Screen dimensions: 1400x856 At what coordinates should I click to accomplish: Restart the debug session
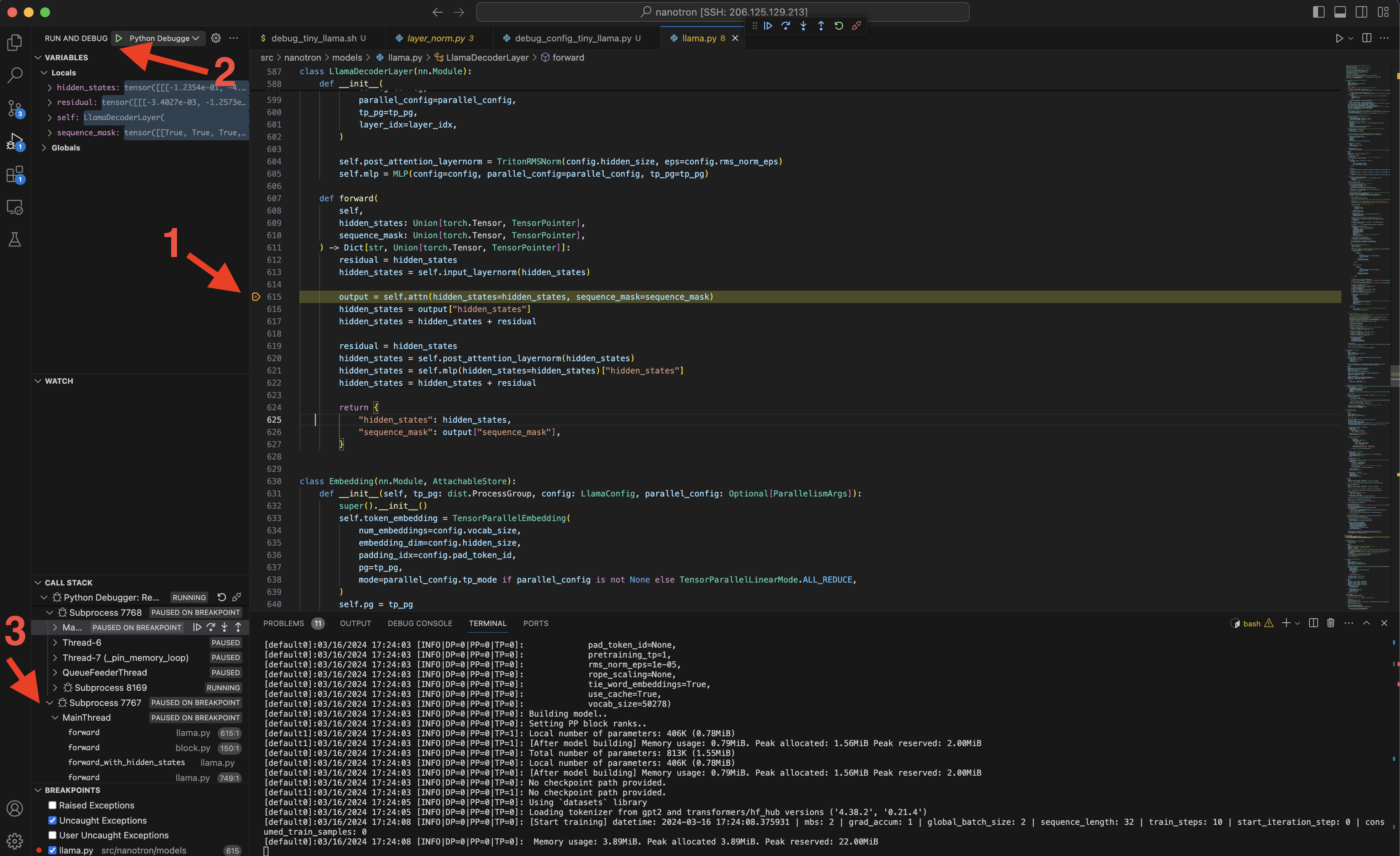point(839,25)
